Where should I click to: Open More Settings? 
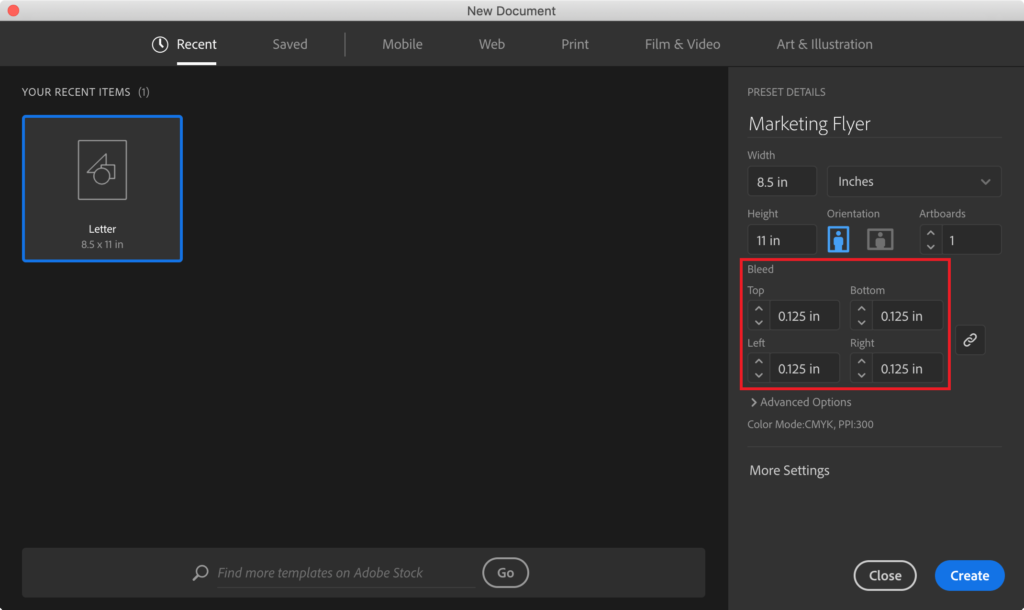click(x=789, y=470)
